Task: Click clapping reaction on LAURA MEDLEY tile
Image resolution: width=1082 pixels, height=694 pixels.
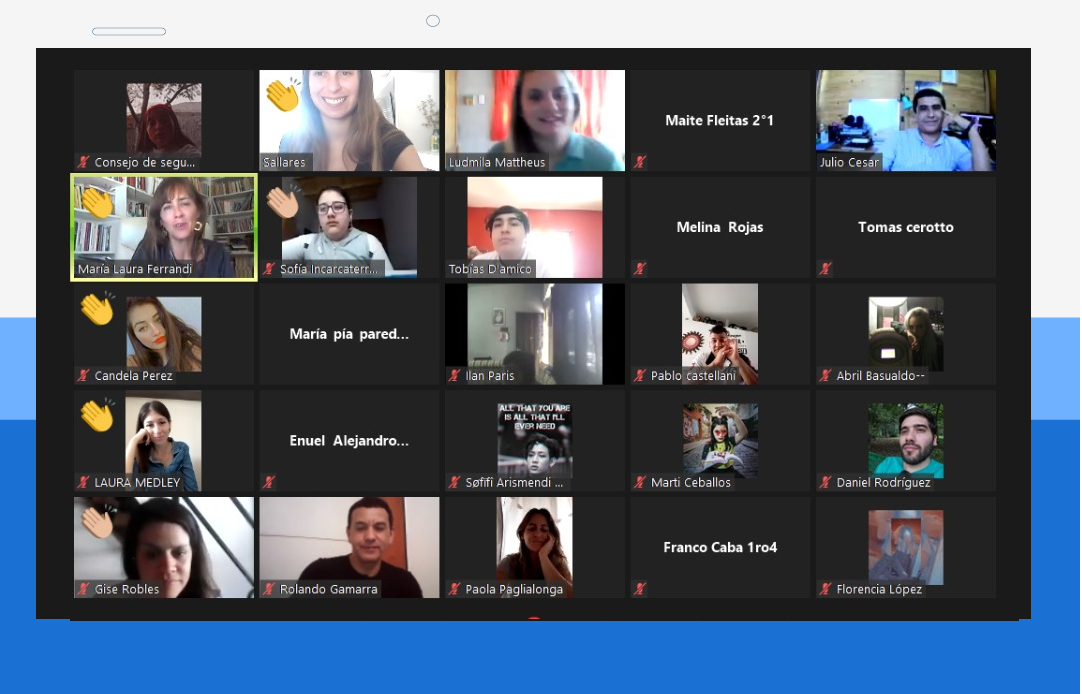Action: (x=98, y=415)
